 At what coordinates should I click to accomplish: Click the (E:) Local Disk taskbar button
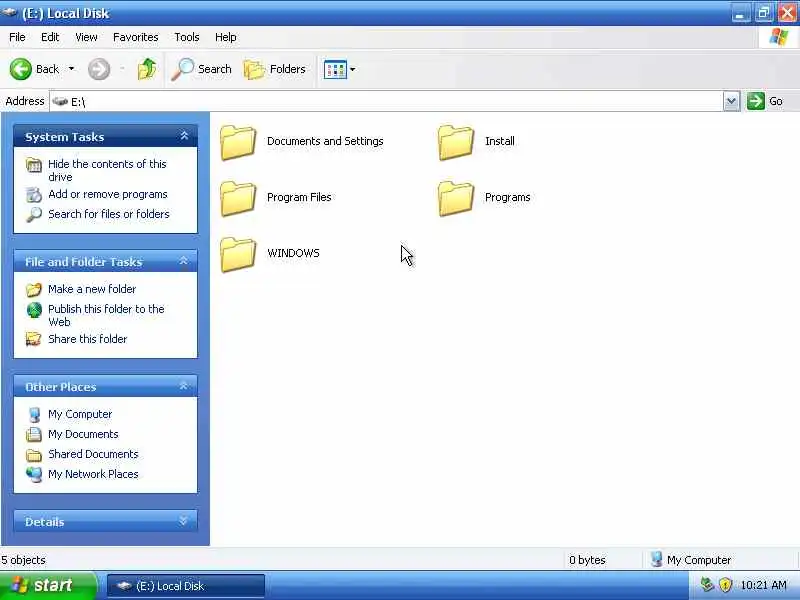[186, 586]
